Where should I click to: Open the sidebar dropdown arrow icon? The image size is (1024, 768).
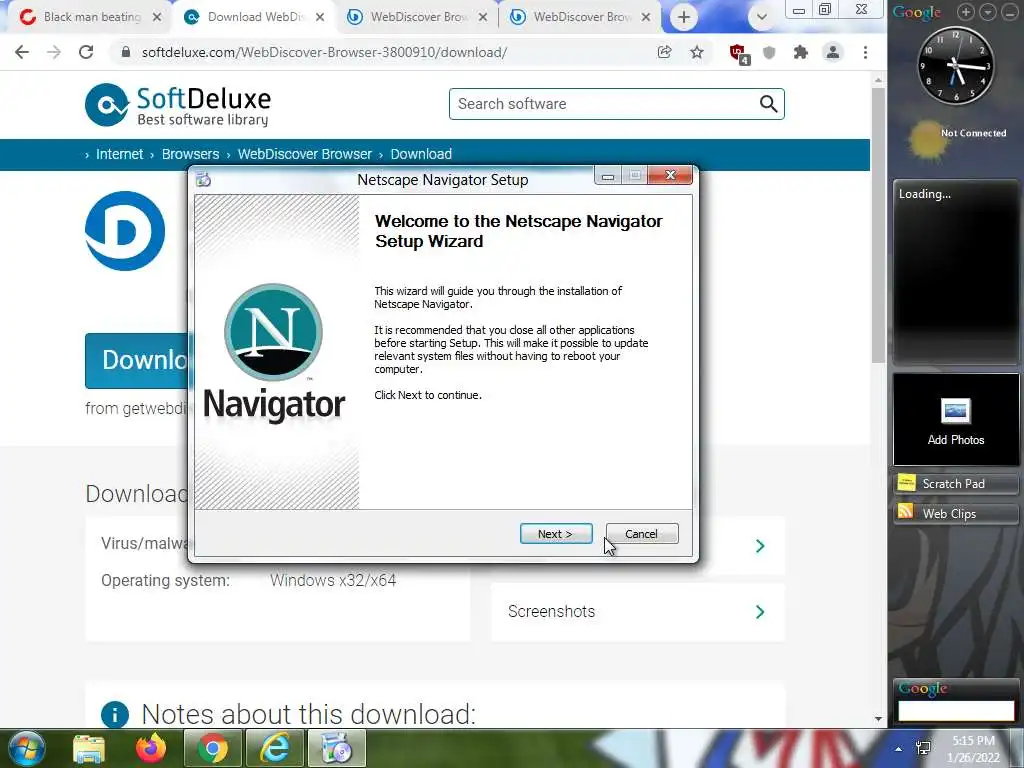pyautogui.click(x=988, y=11)
